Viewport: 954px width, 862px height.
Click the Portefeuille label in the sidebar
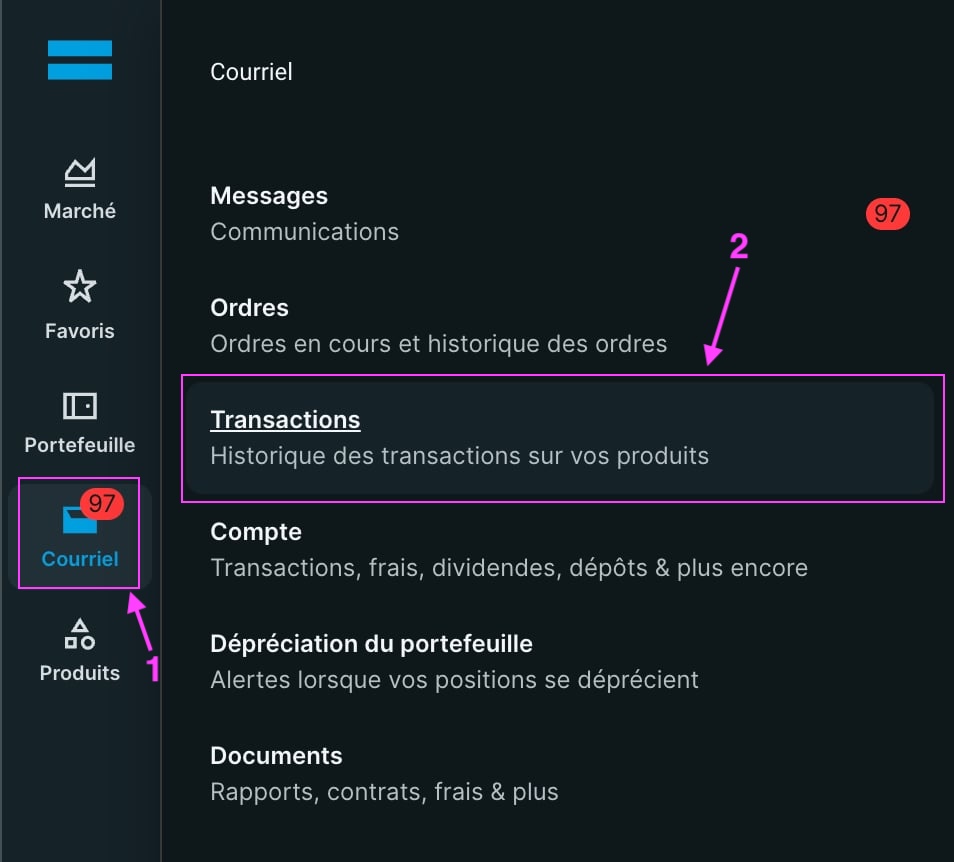tap(80, 445)
